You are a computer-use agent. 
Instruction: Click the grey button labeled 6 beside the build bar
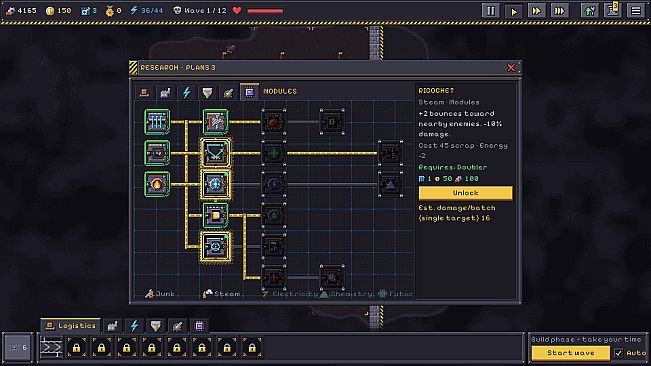point(18,348)
